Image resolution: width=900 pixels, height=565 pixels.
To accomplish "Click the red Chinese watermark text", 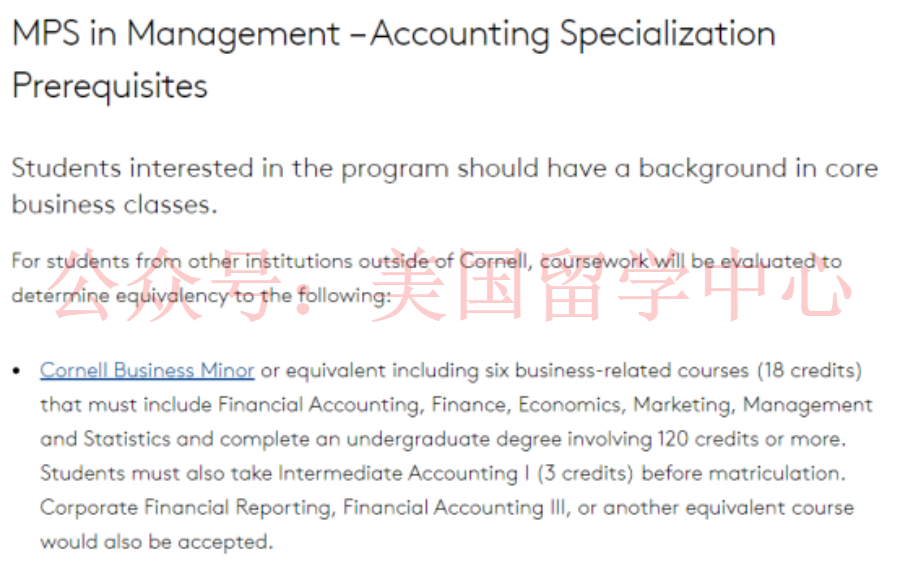I will click(x=453, y=285).
